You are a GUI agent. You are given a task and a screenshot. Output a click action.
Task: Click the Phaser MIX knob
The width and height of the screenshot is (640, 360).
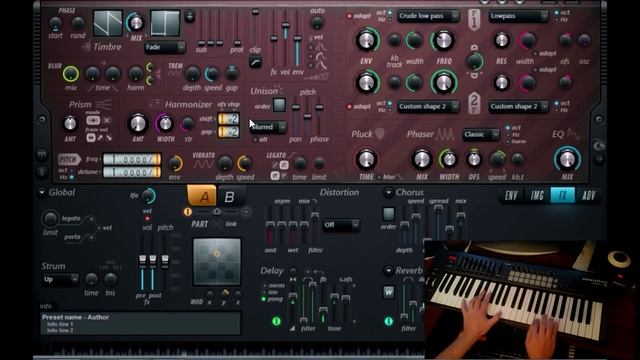point(421,159)
